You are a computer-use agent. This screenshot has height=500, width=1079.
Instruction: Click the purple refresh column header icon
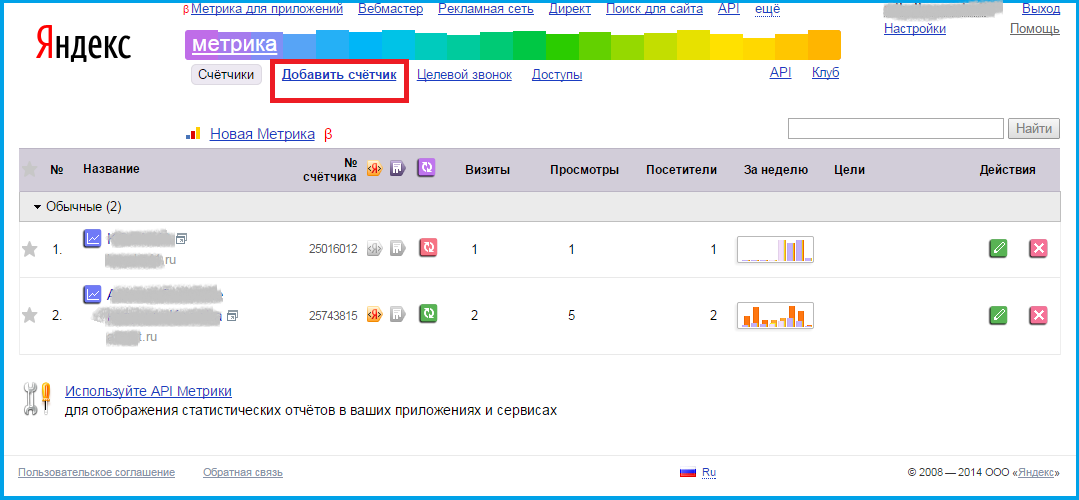click(427, 168)
